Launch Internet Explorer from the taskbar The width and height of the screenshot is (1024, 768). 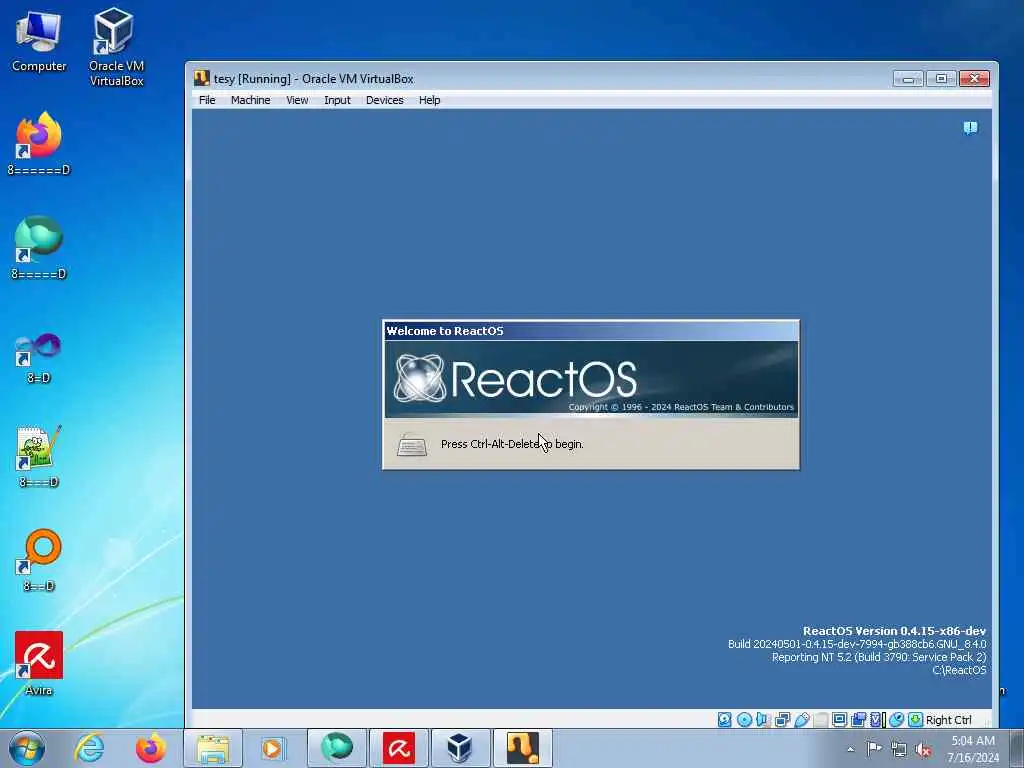point(89,748)
